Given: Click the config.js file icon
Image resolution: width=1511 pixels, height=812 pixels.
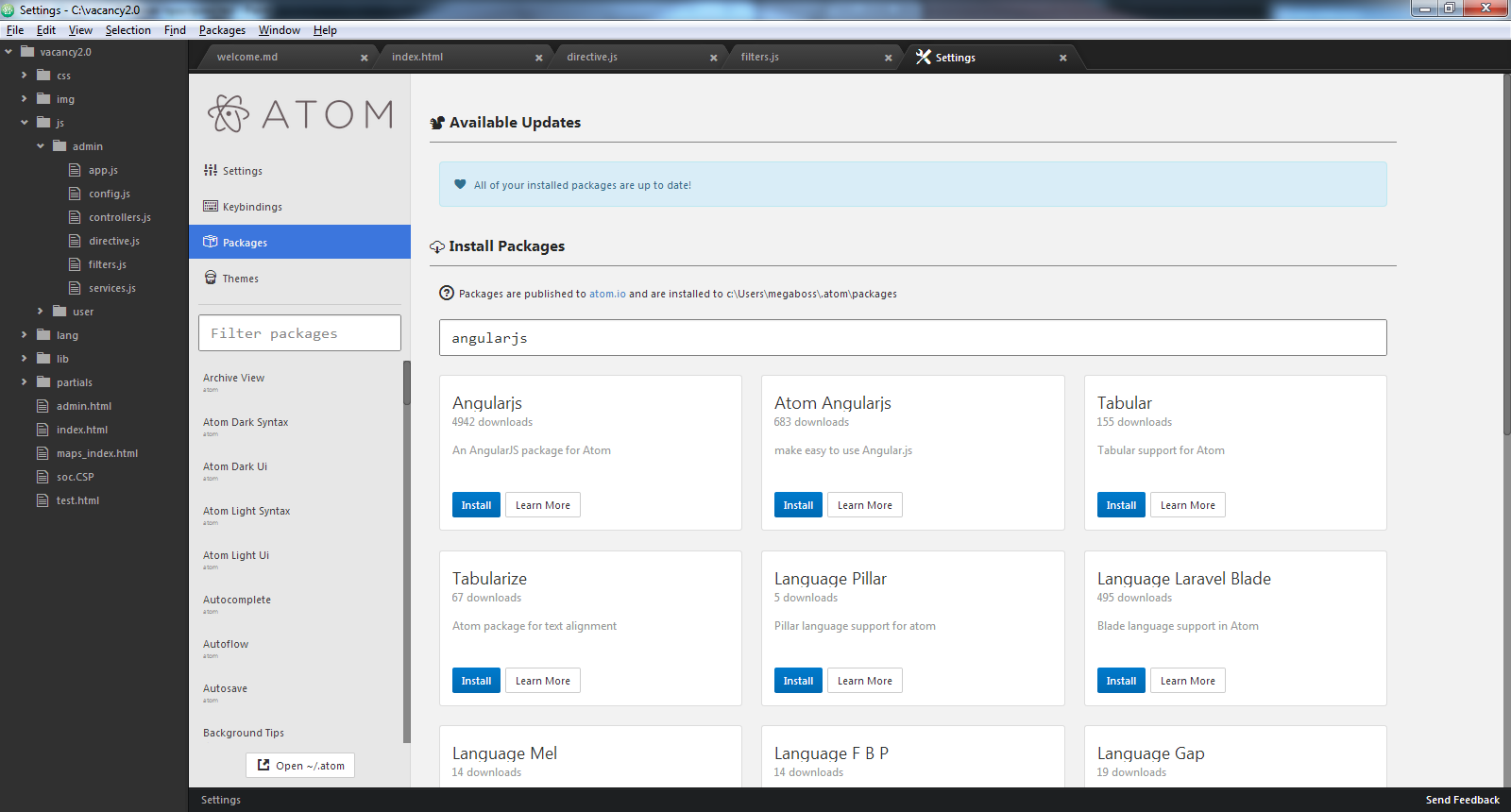Looking at the screenshot, I should click(75, 194).
